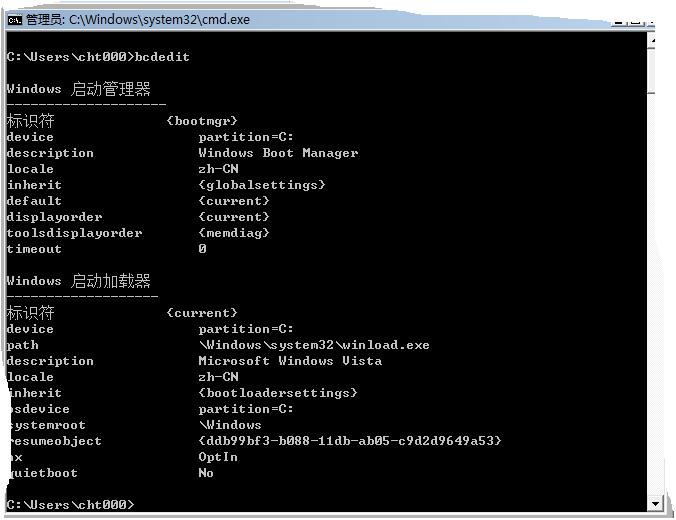The width and height of the screenshot is (676, 520).
Task: Click the typed bcdedit command
Action: 161,57
